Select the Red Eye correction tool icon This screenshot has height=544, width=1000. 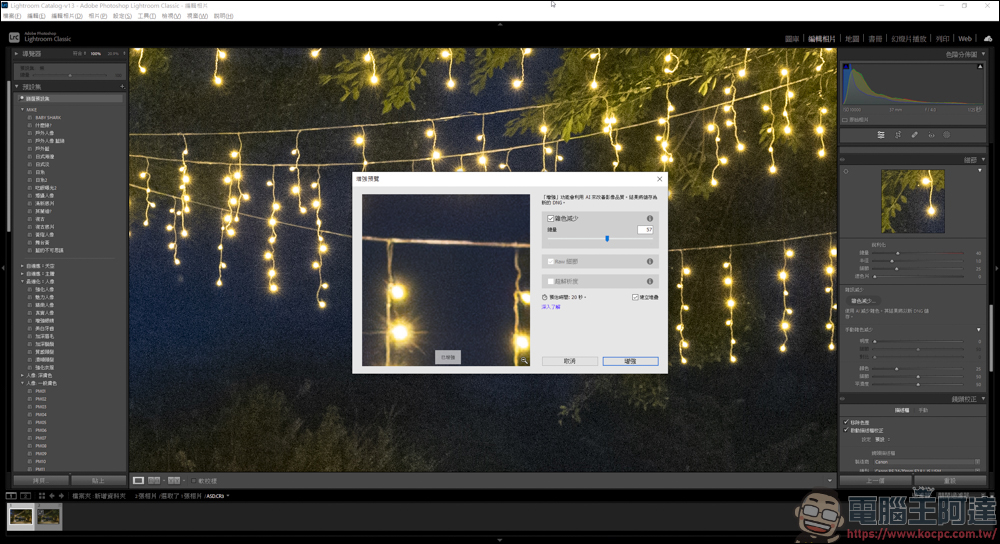click(931, 135)
